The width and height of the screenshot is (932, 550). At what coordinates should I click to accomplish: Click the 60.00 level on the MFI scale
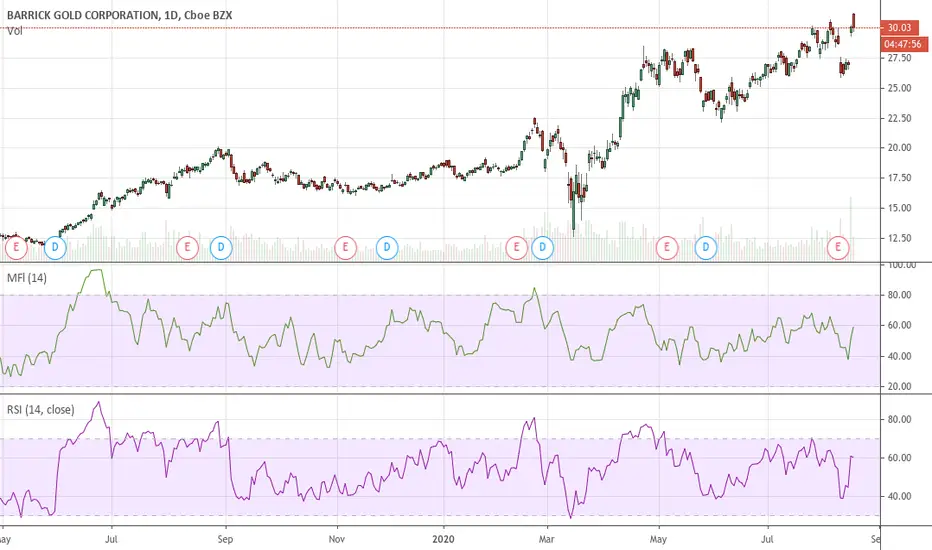click(899, 325)
